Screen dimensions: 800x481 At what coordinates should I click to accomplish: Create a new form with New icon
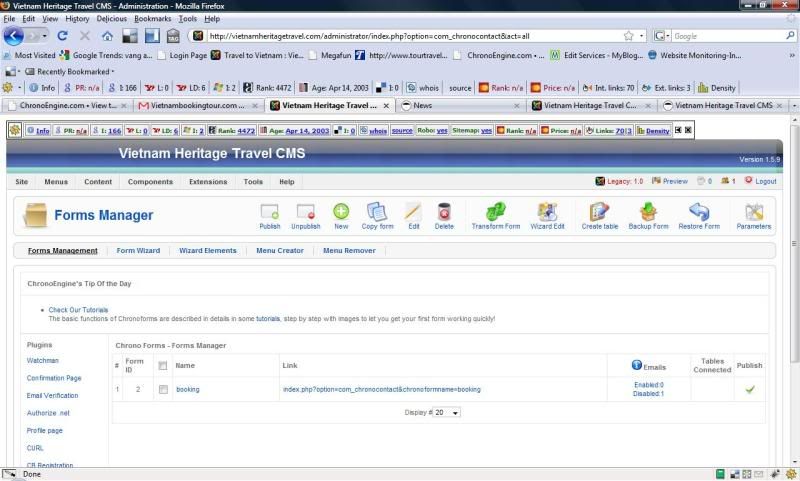341,211
